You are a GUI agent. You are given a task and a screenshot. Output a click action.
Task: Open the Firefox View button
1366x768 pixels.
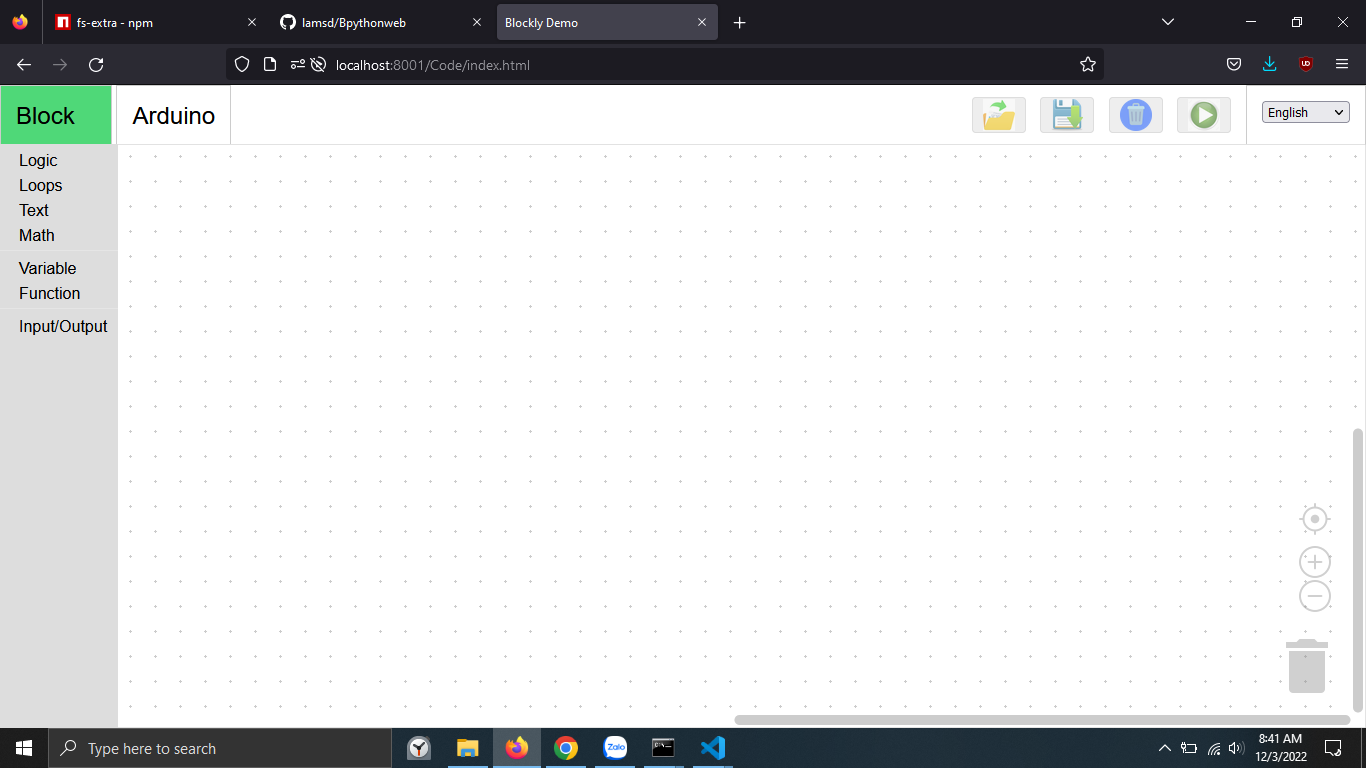coord(20,22)
